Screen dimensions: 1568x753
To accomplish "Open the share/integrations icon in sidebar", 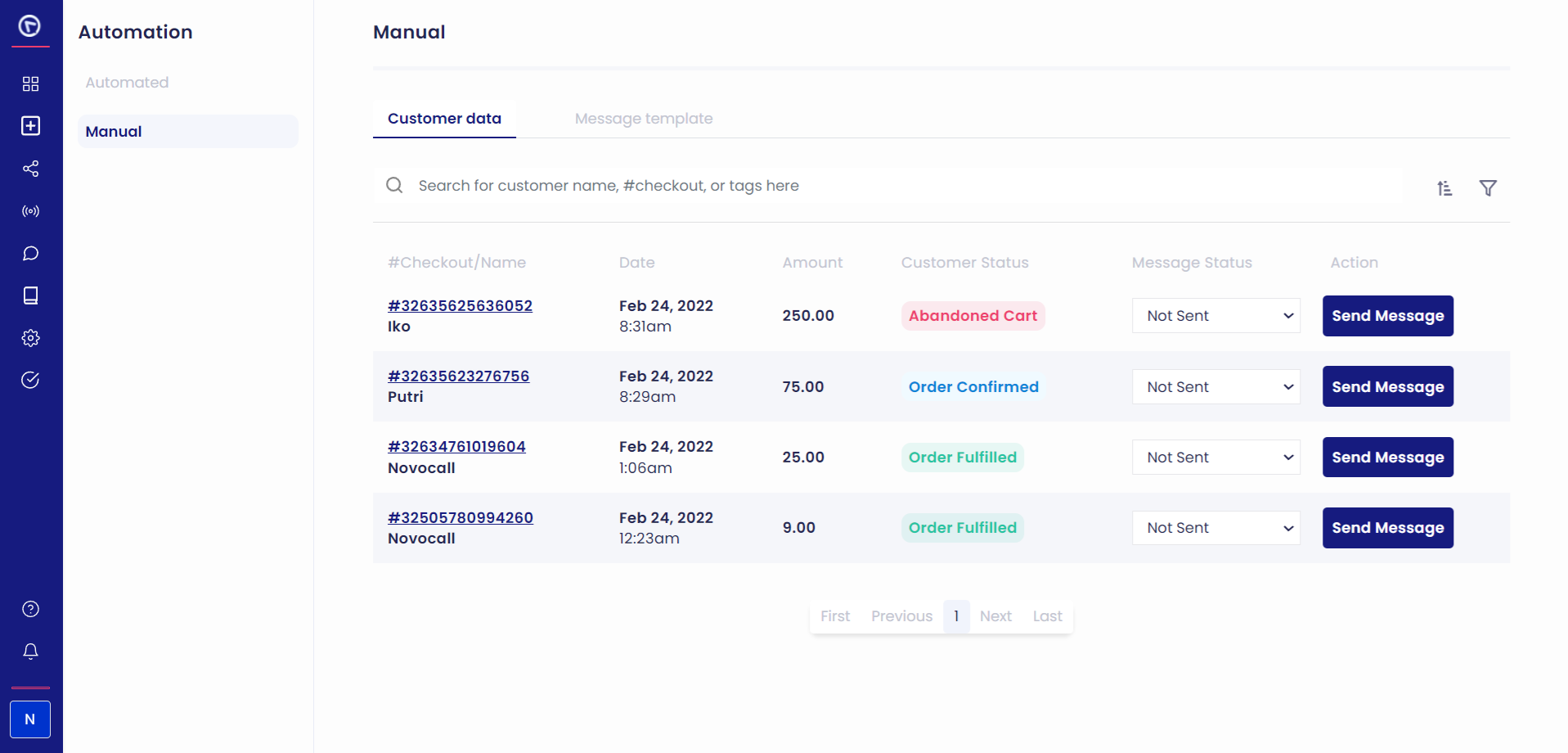I will coord(30,169).
